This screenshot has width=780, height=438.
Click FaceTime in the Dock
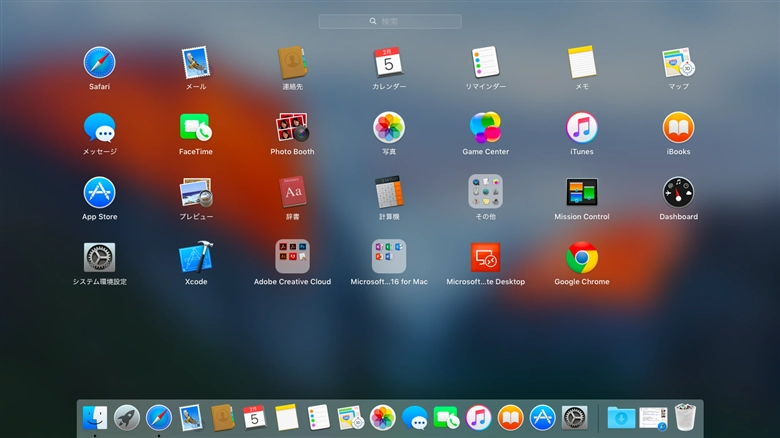pyautogui.click(x=446, y=417)
